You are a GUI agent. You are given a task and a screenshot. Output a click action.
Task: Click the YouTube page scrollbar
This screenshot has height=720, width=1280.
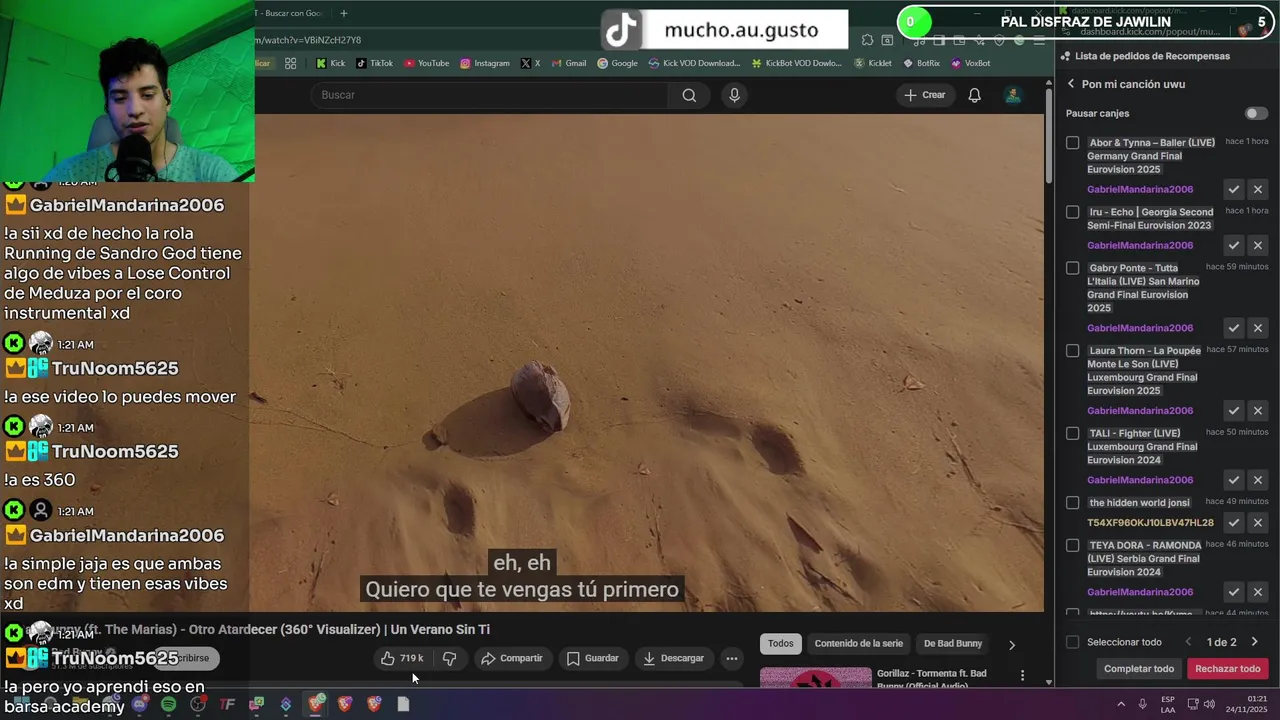tap(1049, 137)
